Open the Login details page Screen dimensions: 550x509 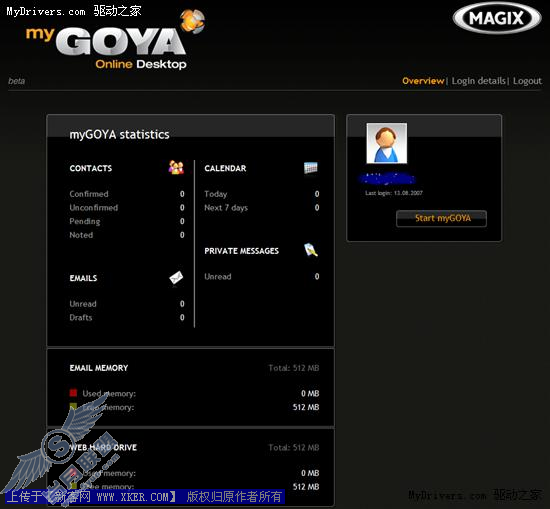coord(478,81)
